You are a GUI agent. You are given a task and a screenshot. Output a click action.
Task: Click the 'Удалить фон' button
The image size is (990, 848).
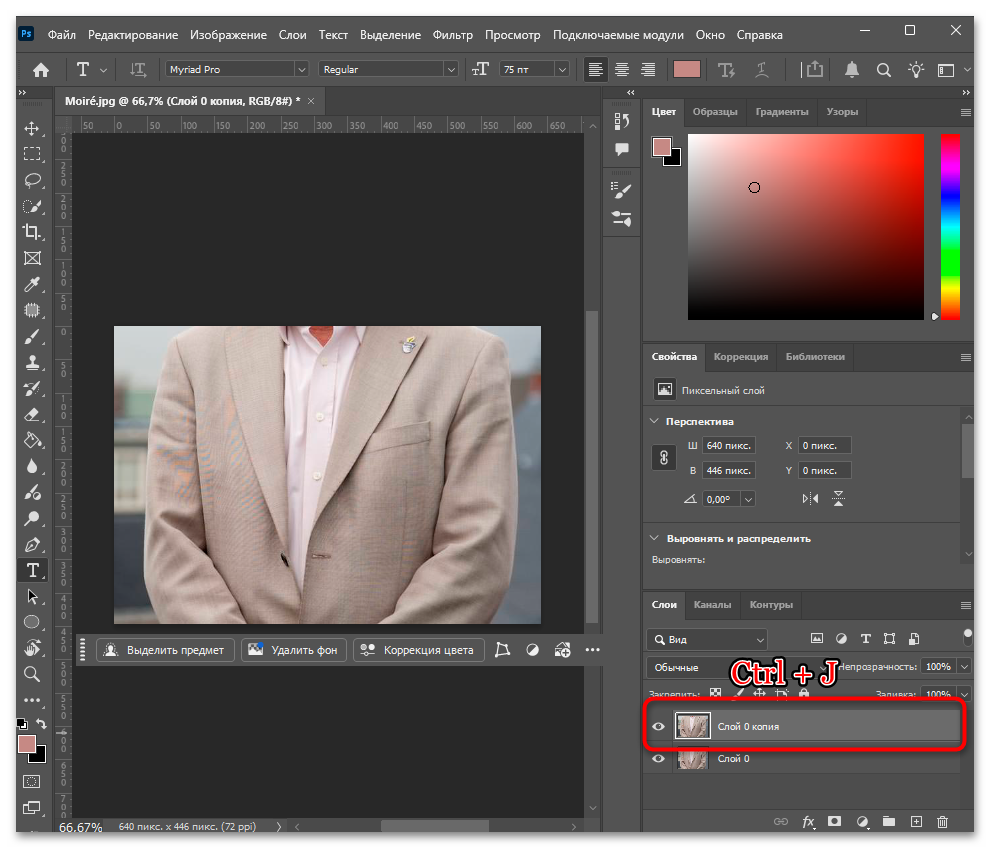(294, 650)
